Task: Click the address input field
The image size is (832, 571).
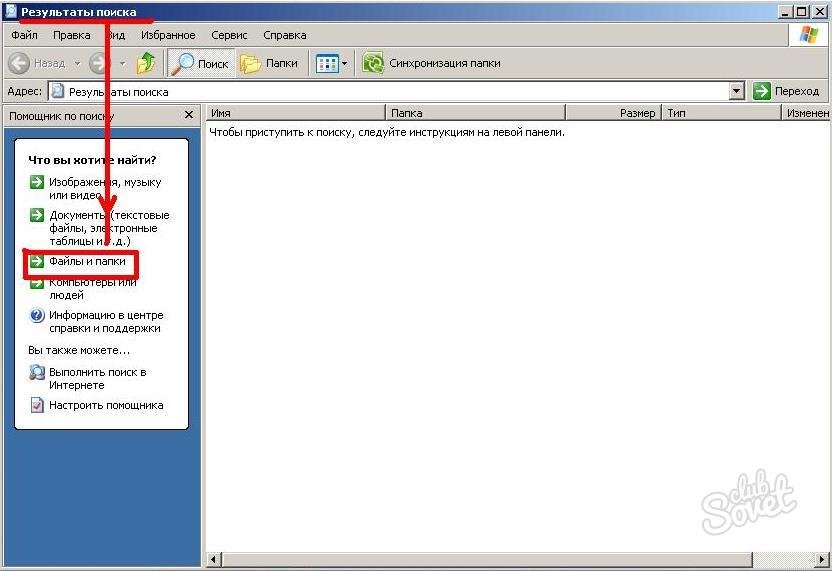Action: [390, 91]
